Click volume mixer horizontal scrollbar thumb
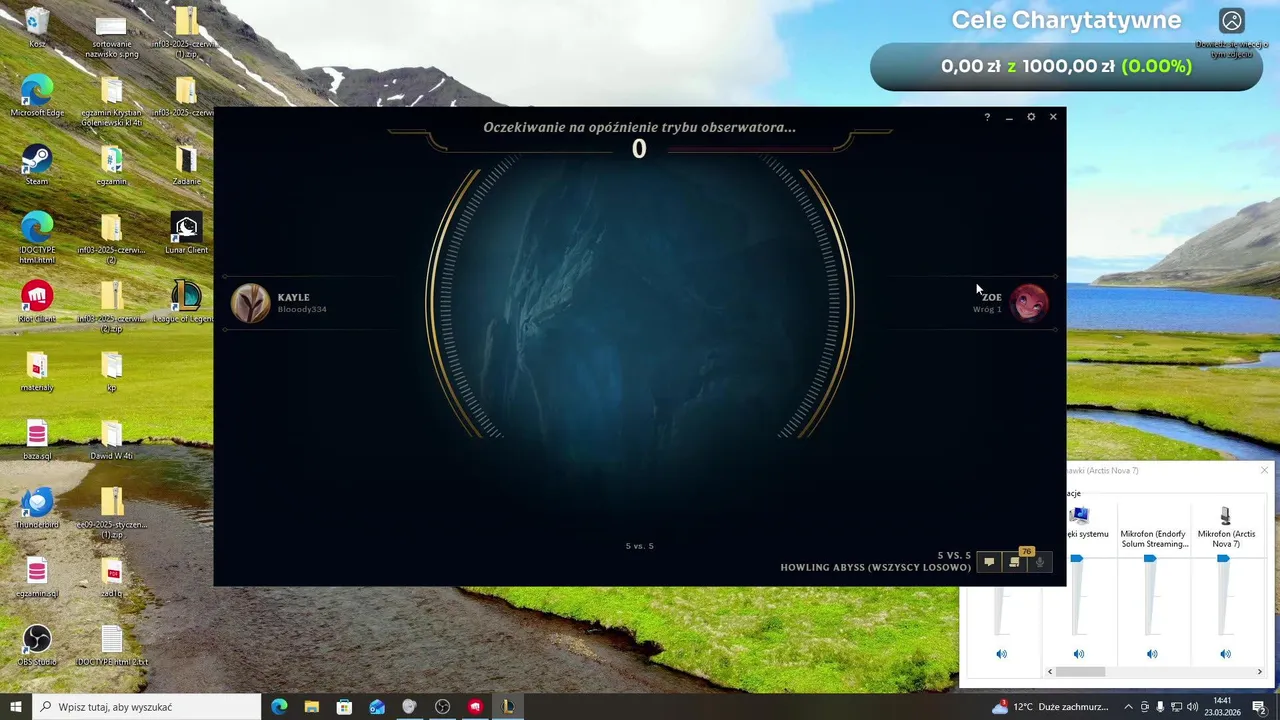This screenshot has height=720, width=1280. [1079, 672]
